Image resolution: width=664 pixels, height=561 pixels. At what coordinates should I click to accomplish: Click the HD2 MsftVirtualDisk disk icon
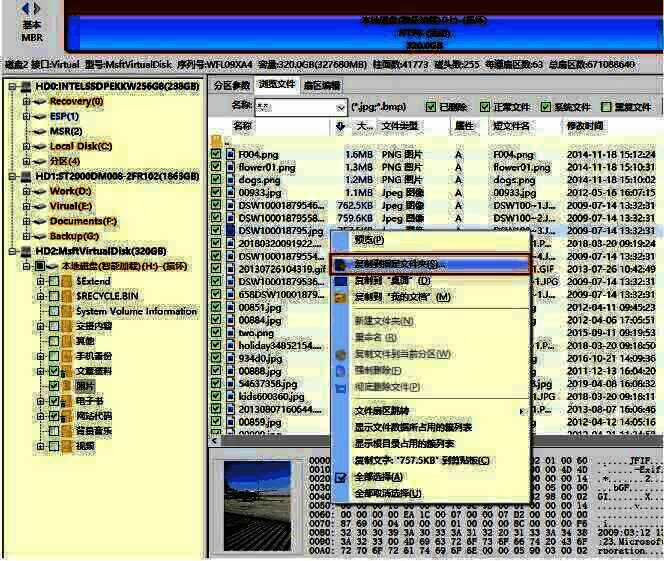coord(26,251)
